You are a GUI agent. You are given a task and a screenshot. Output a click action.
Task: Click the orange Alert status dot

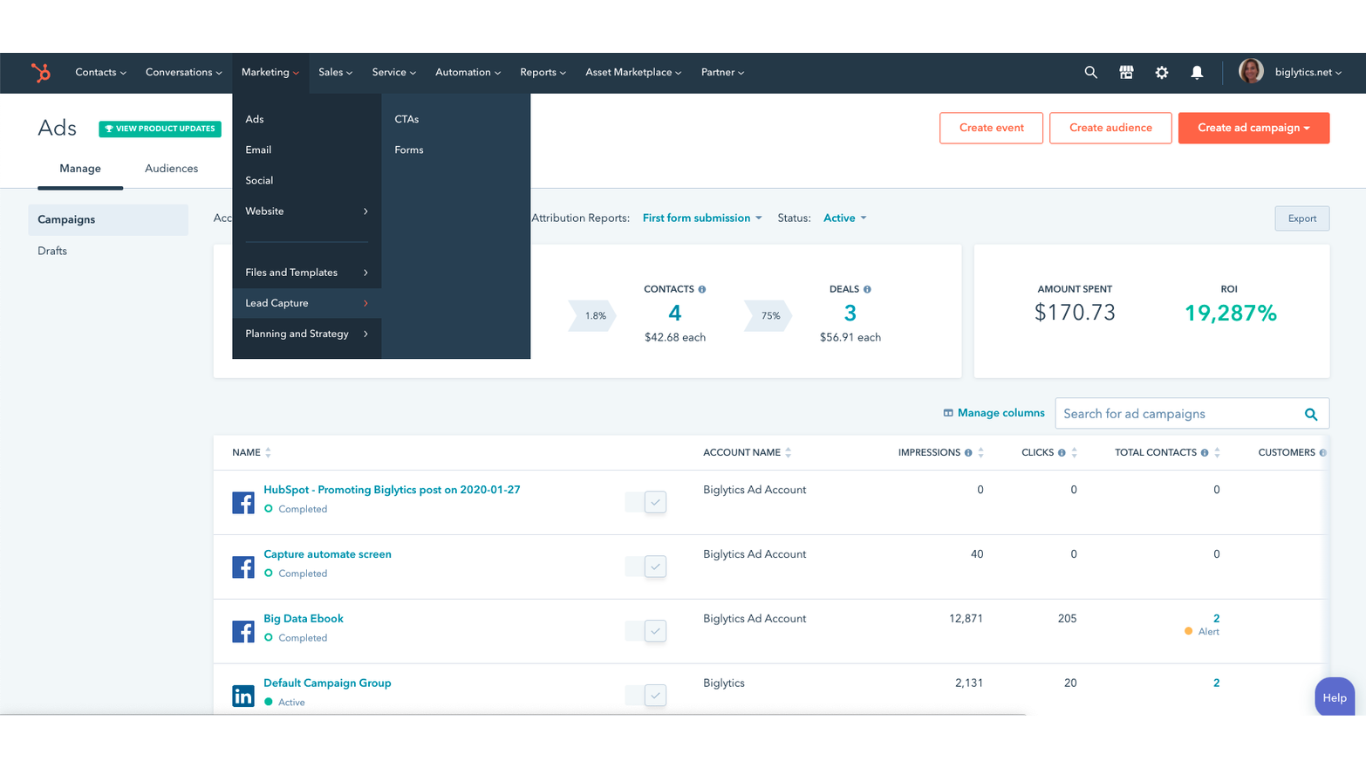click(1188, 632)
